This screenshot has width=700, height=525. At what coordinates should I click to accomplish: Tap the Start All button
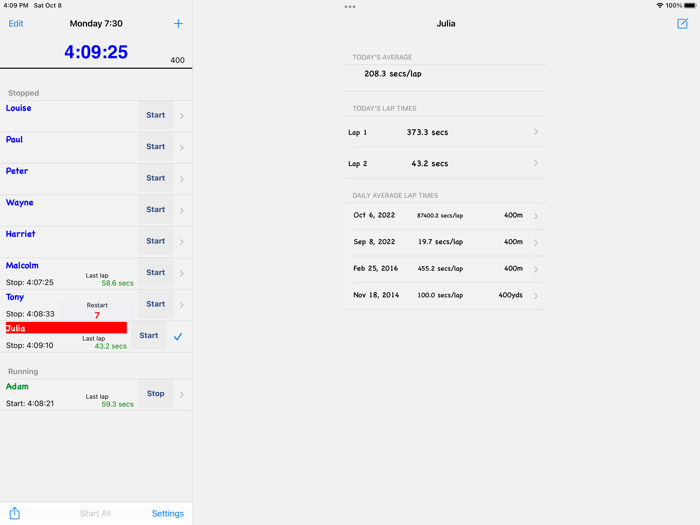coord(96,513)
